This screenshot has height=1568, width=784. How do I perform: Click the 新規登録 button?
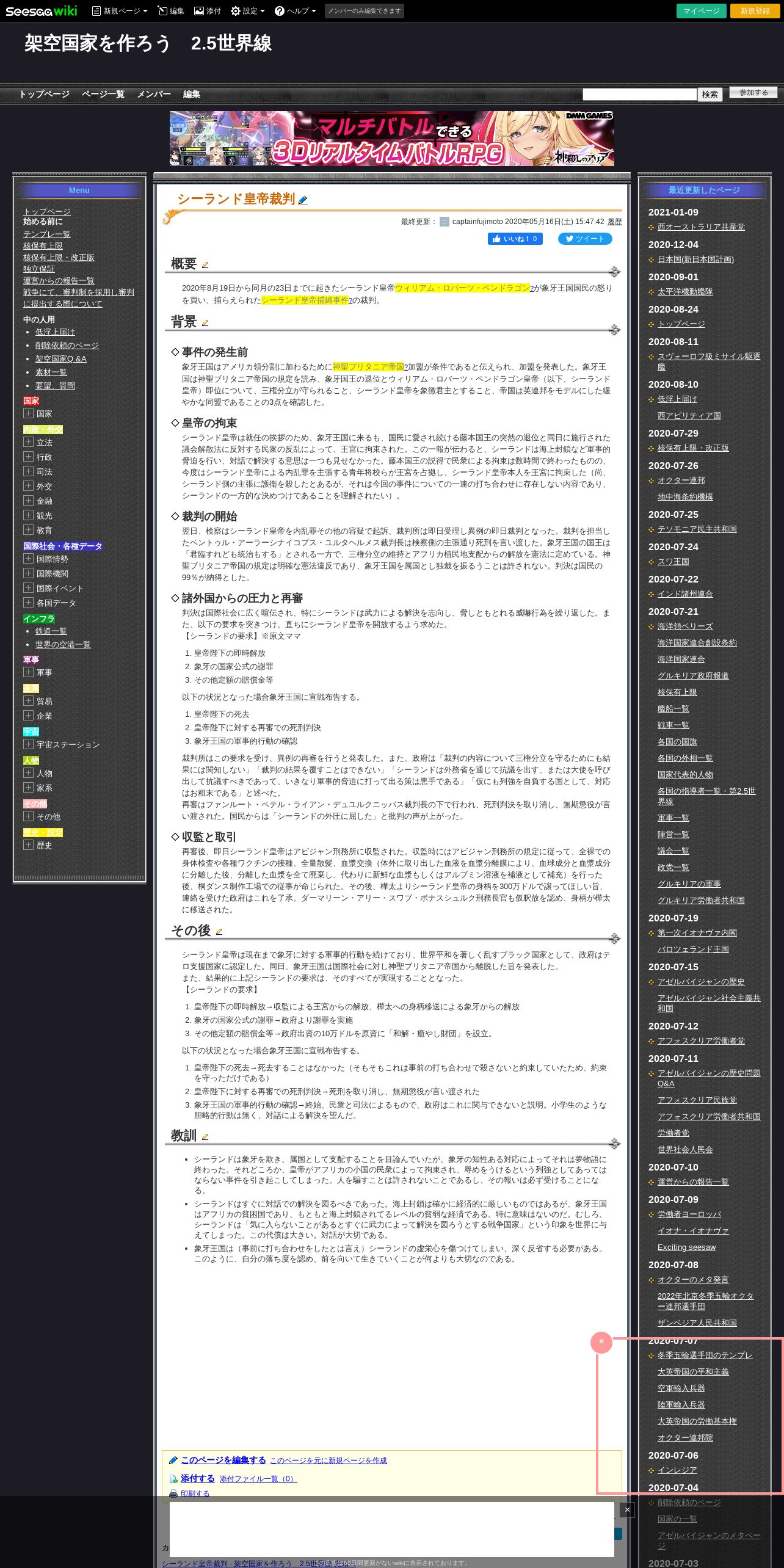click(755, 11)
